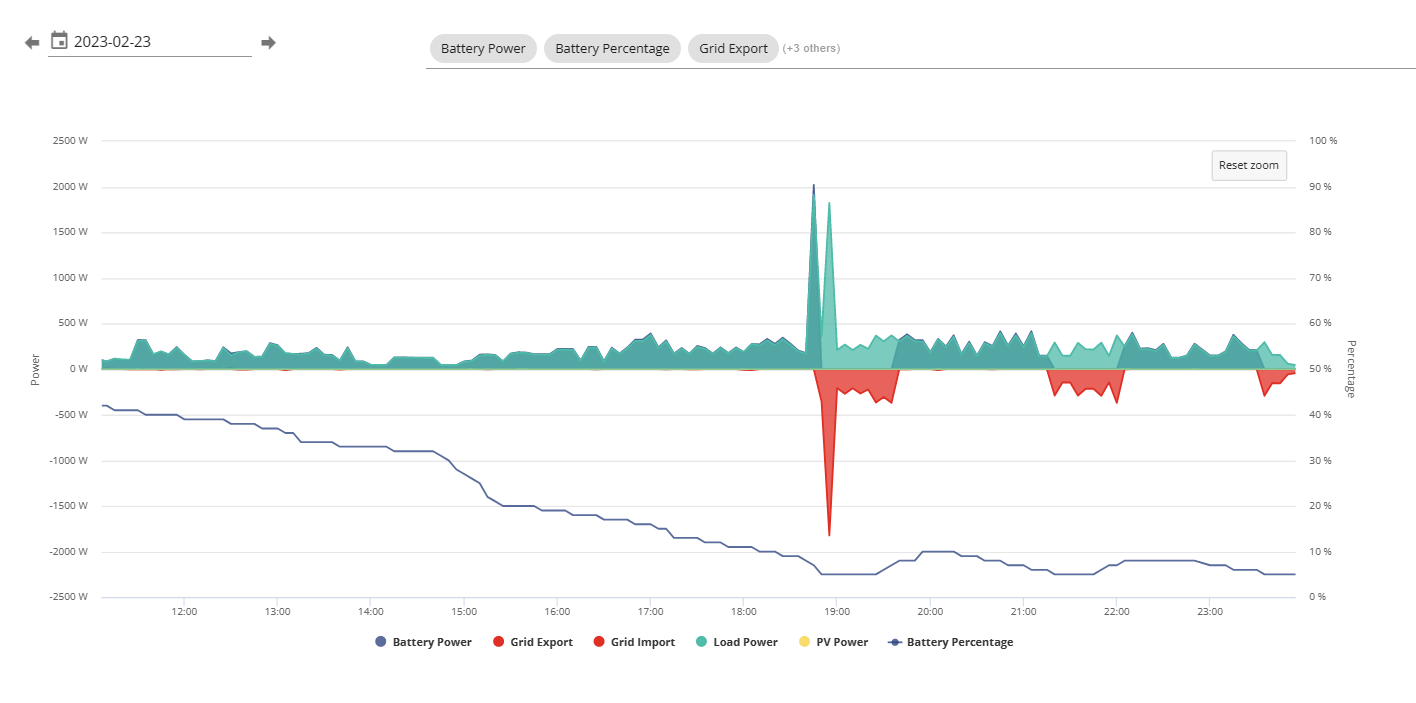Toggle Load Power legend series
The height and width of the screenshot is (703, 1416).
[x=736, y=642]
